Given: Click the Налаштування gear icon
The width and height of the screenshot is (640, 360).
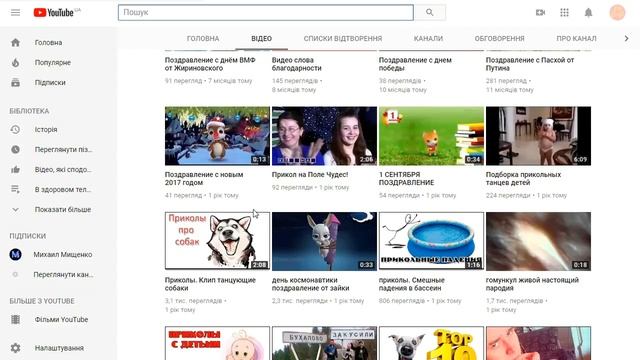Looking at the screenshot, I should (x=16, y=348).
